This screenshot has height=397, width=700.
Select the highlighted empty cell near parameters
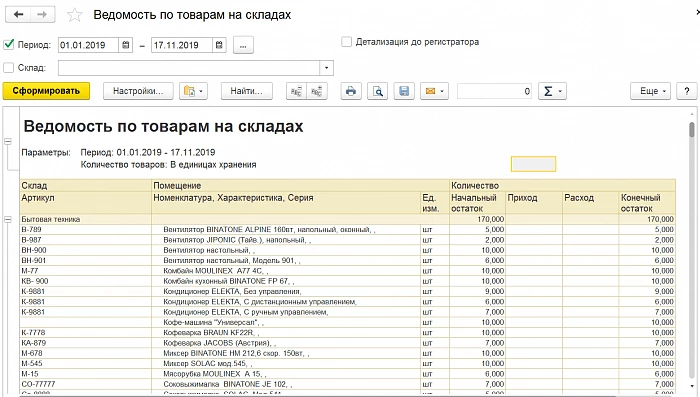coord(533,164)
